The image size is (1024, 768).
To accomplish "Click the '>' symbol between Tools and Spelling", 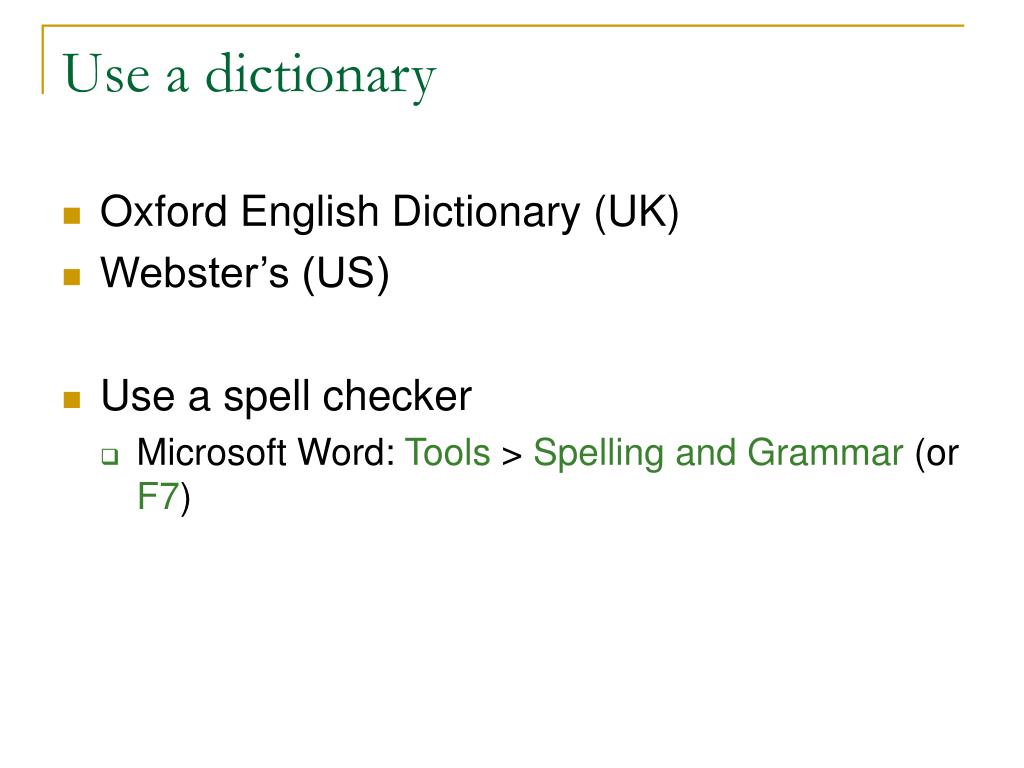I will [x=512, y=456].
